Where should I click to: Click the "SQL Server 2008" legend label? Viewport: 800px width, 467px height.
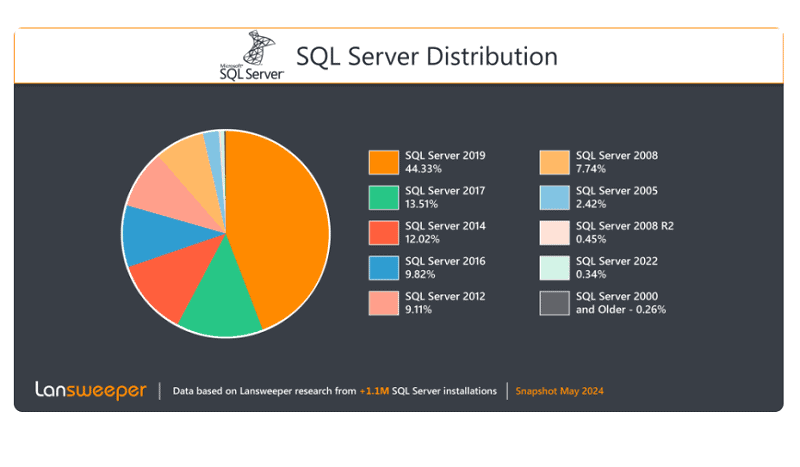[617, 156]
